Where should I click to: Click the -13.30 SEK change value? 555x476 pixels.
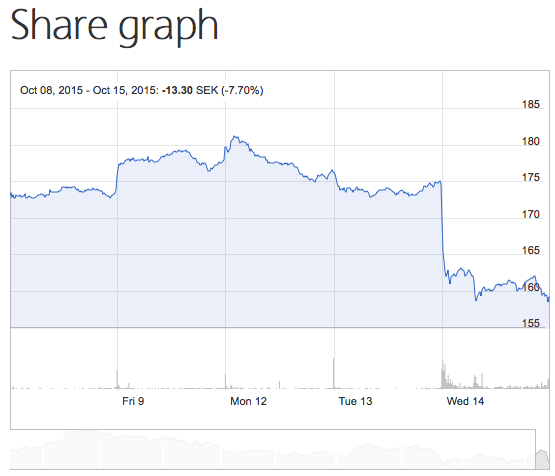(x=190, y=90)
